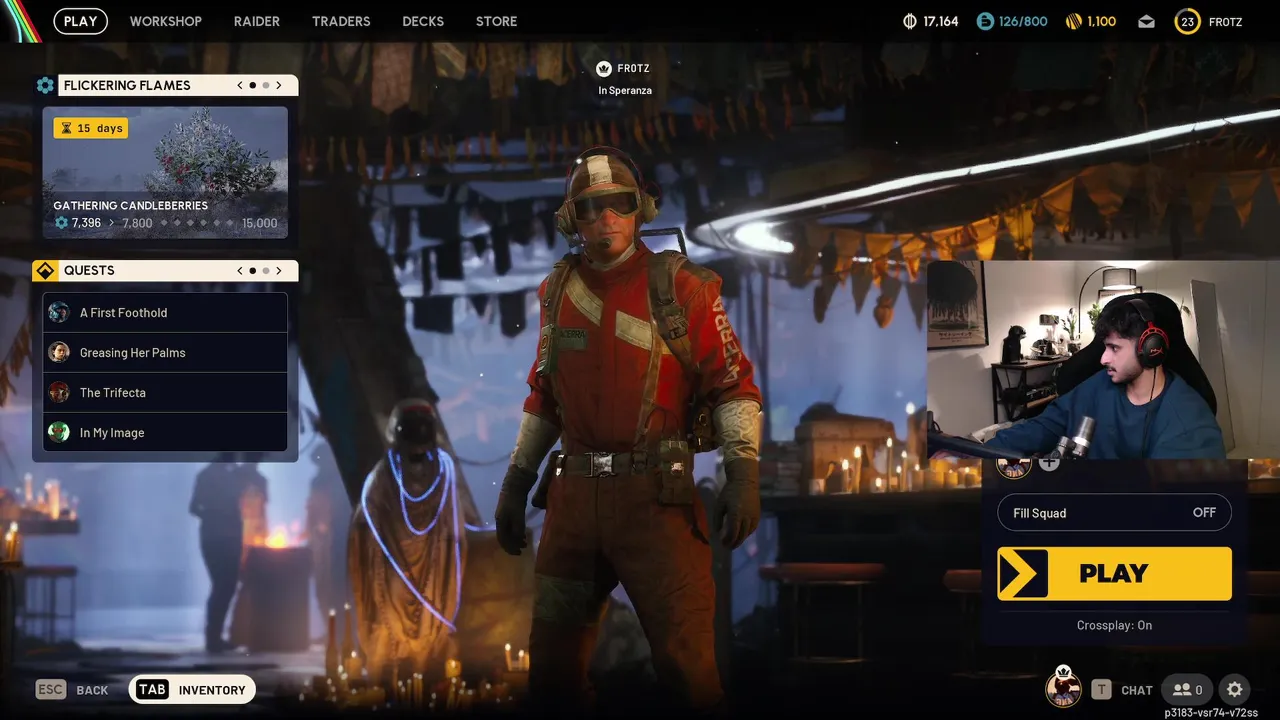Click the level 23 badge
Screen dimensions: 1280x720
pos(1187,21)
